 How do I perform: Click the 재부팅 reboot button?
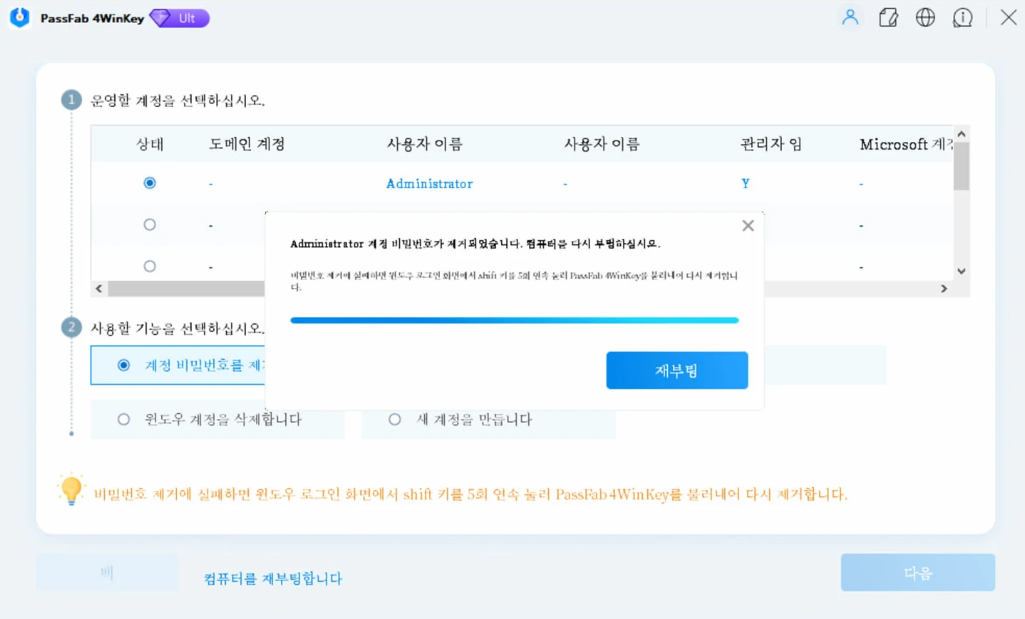(677, 370)
